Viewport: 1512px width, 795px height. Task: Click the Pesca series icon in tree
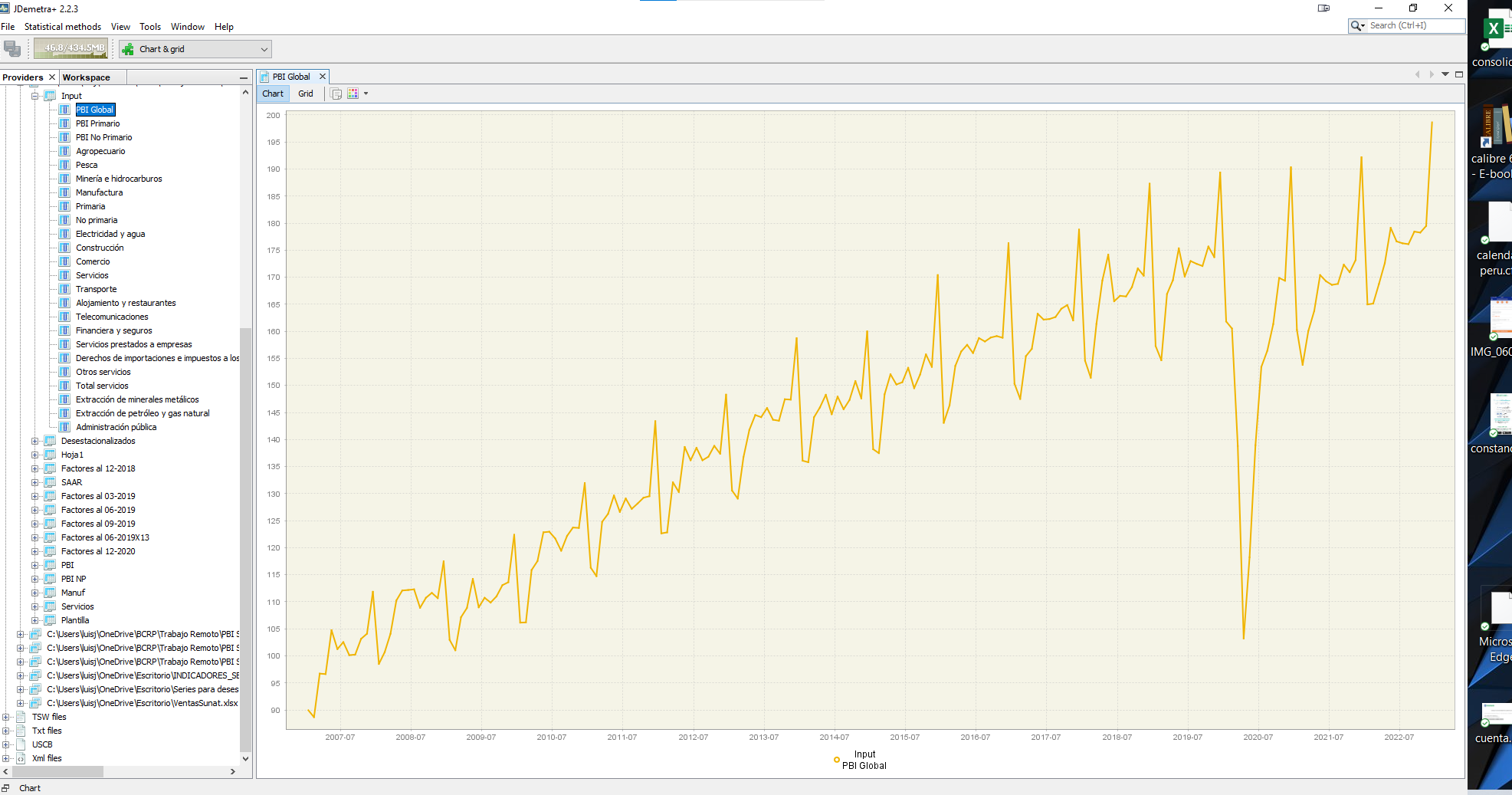pyautogui.click(x=65, y=165)
